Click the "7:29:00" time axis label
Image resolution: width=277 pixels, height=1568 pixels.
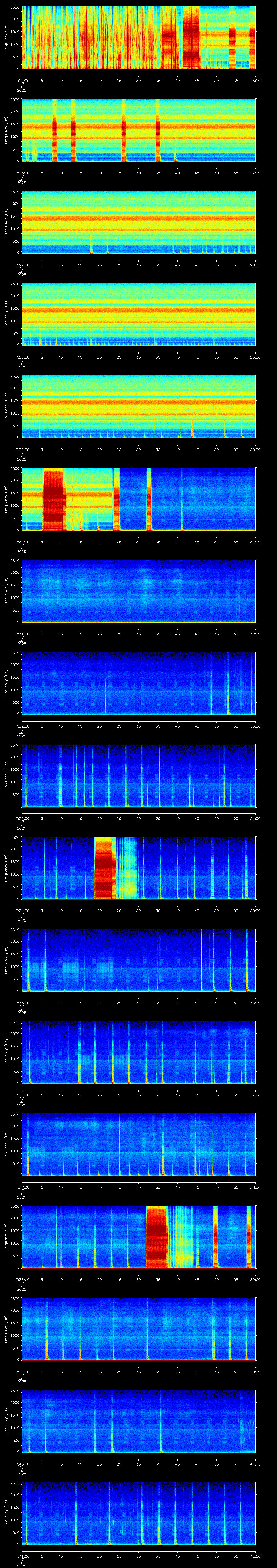pos(21,449)
